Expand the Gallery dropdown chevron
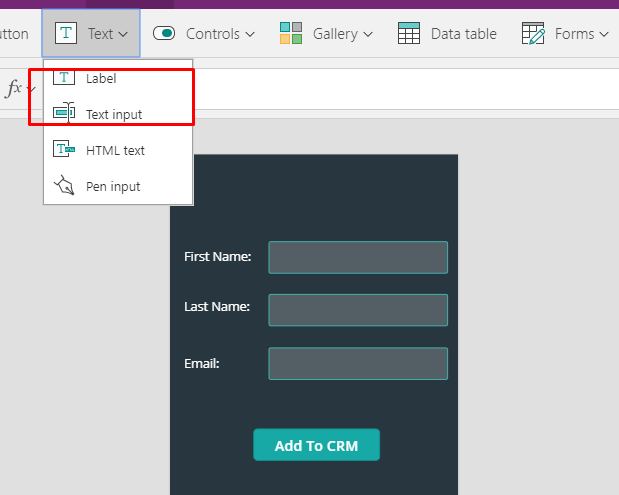This screenshot has height=495, width=619. 368,34
